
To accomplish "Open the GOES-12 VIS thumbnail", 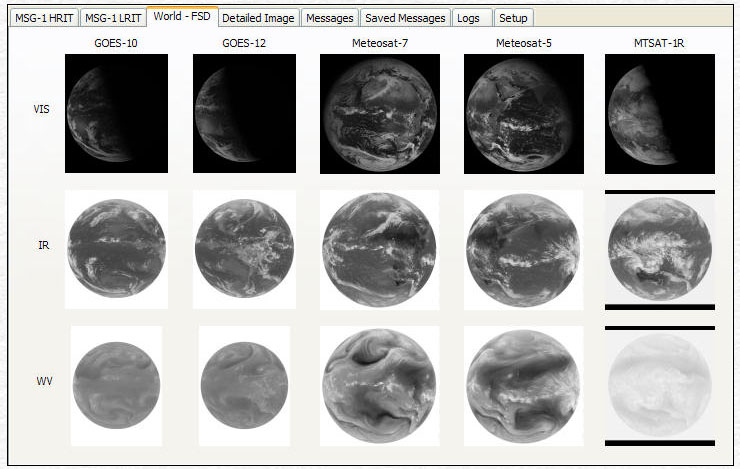I will click(x=244, y=113).
